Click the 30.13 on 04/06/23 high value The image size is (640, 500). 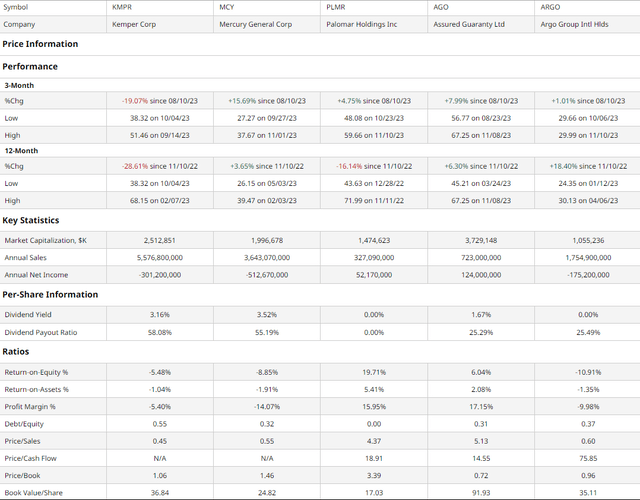[x=588, y=201]
